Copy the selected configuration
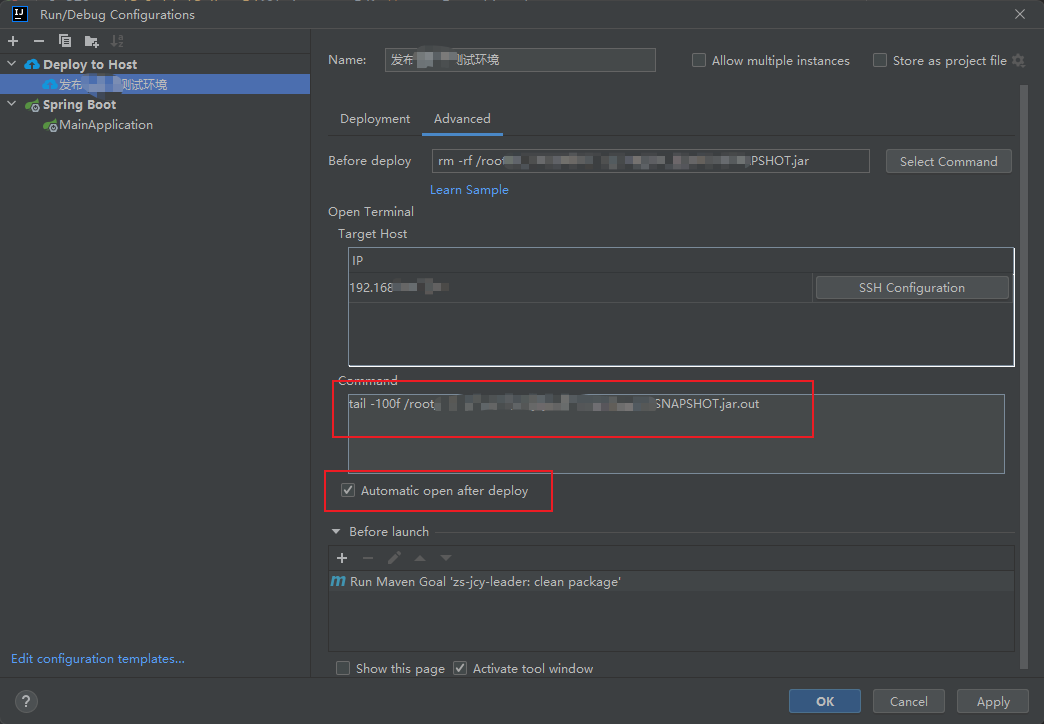This screenshot has width=1044, height=724. pyautogui.click(x=65, y=41)
